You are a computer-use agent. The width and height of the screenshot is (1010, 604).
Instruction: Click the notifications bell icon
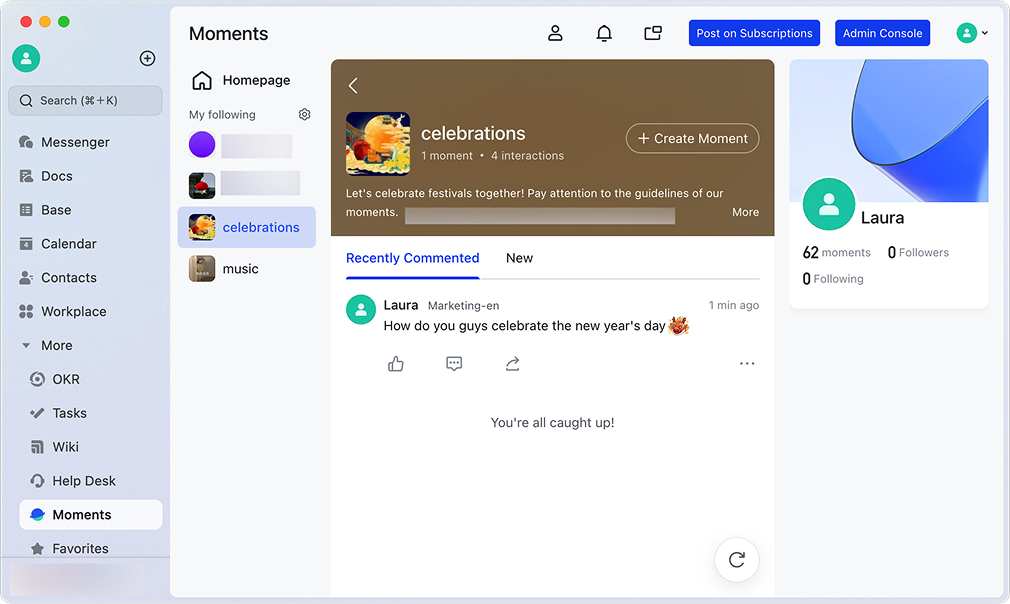(604, 33)
